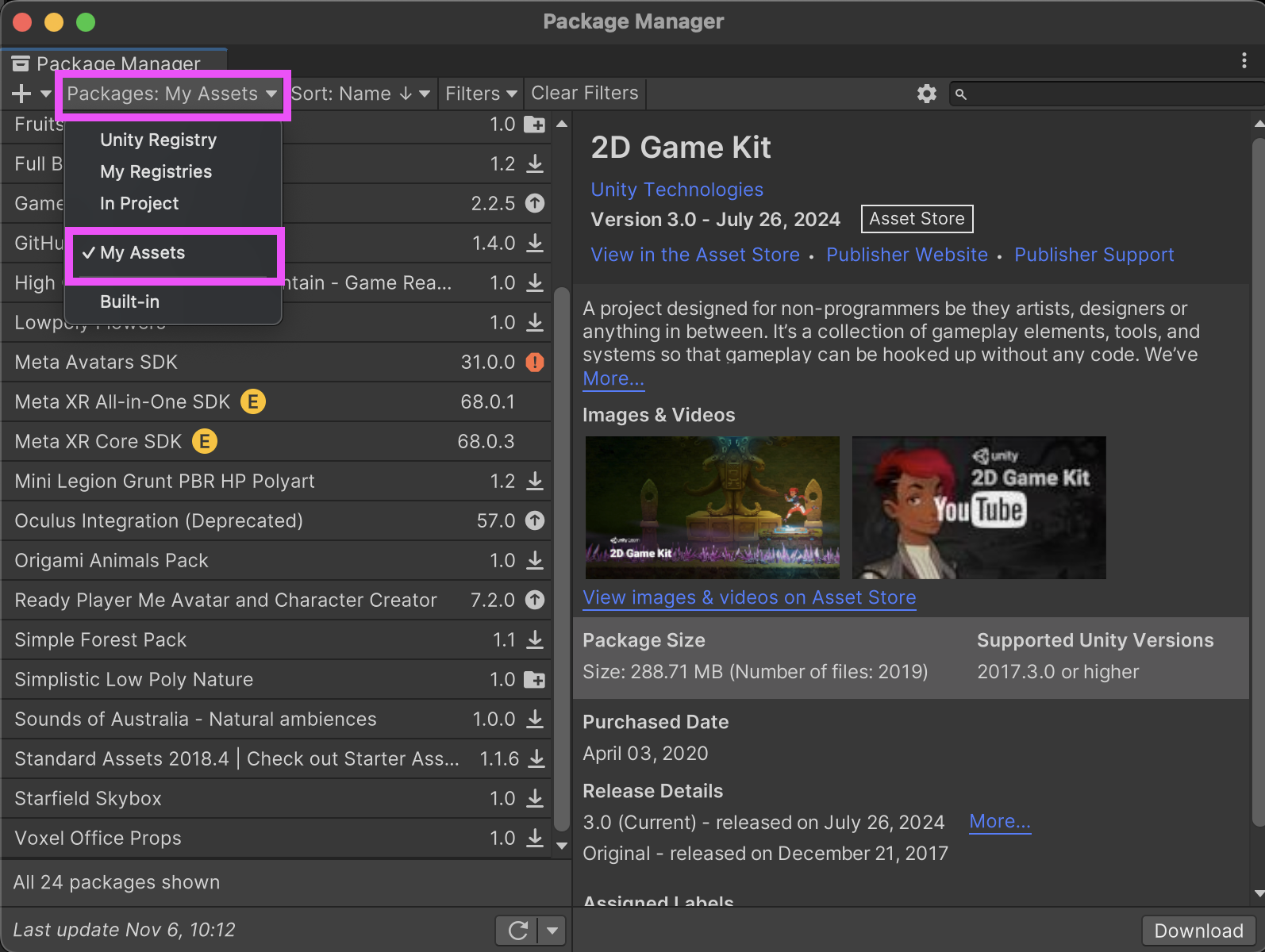Image resolution: width=1265 pixels, height=952 pixels.
Task: Open the Packages: My Assets dropdown
Action: [x=171, y=94]
